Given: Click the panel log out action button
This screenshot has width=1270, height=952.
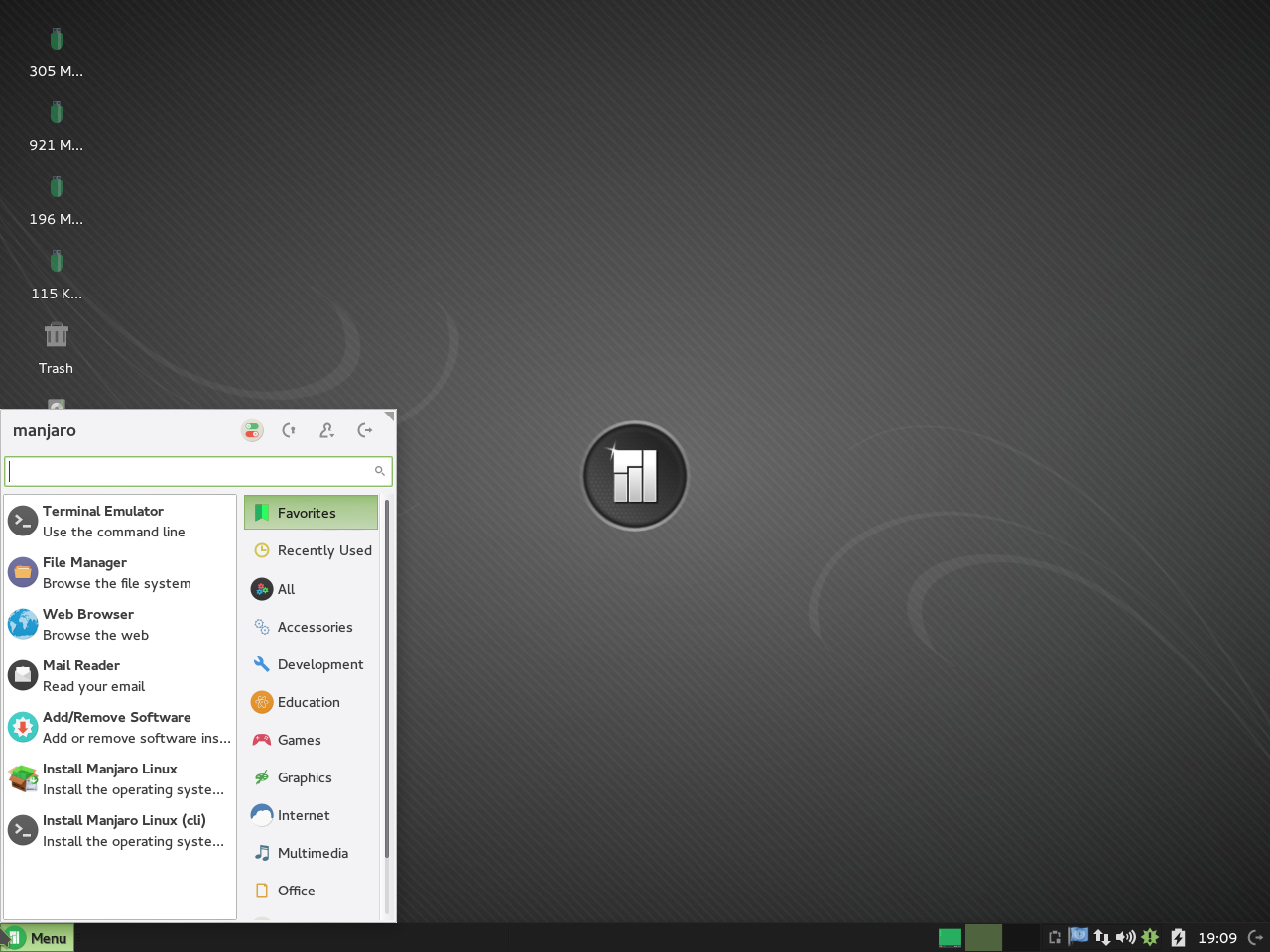Looking at the screenshot, I should [1256, 937].
